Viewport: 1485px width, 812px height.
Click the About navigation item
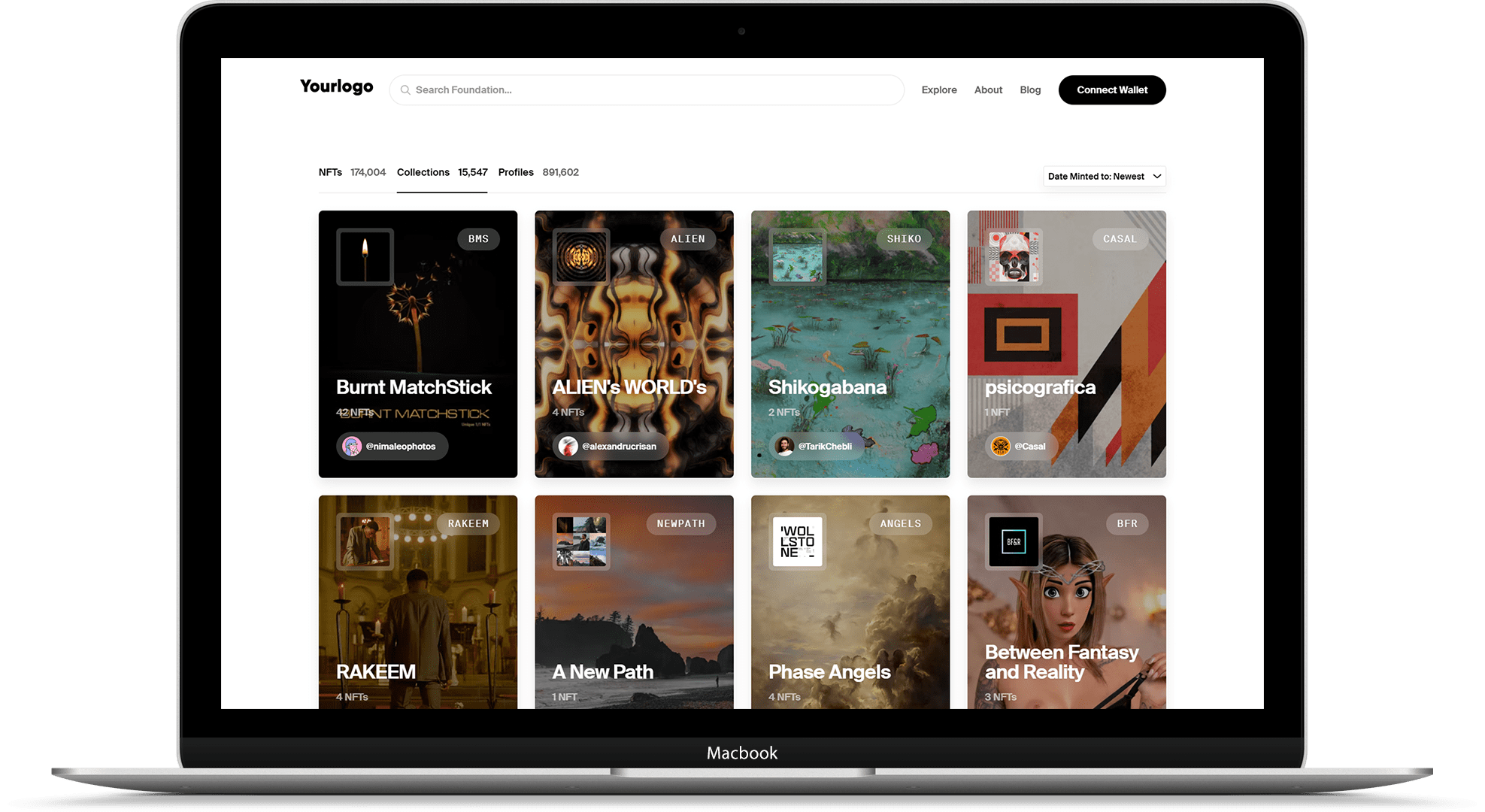point(989,89)
